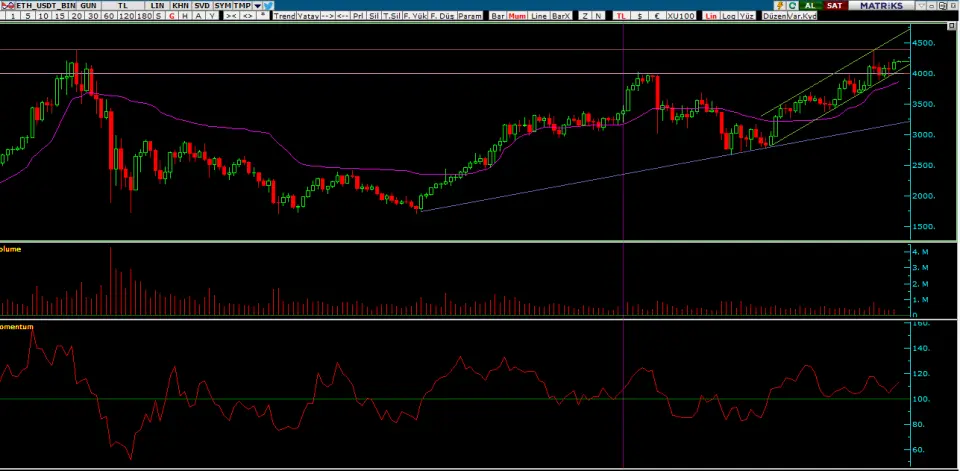Shift chart right with --> arrow
This screenshot has width=960, height=471.
(x=327, y=17)
